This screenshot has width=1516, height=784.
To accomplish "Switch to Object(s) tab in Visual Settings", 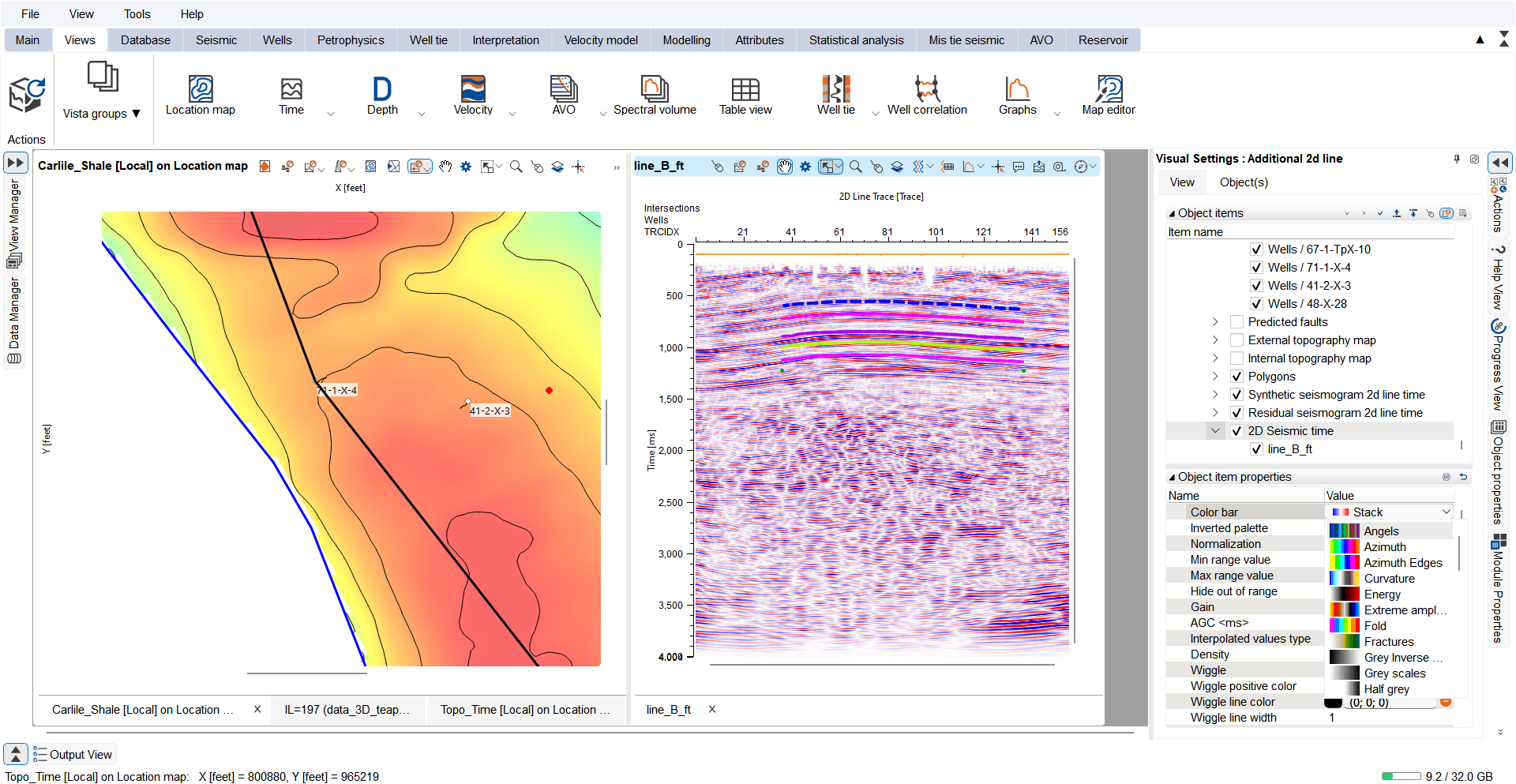I will click(1244, 182).
